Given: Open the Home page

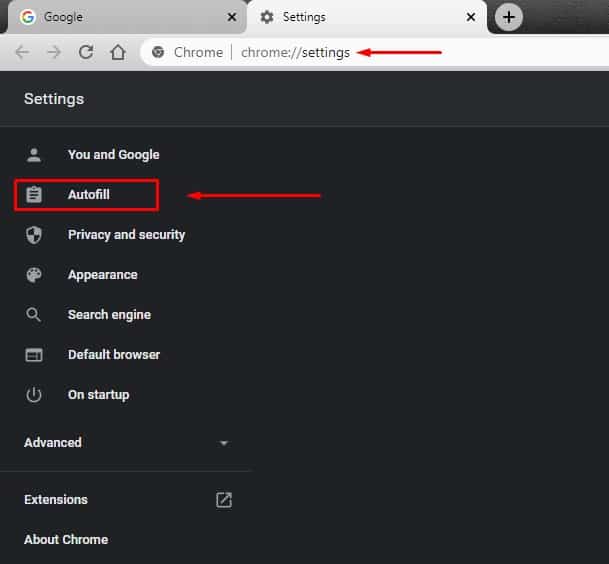Looking at the screenshot, I should point(118,52).
